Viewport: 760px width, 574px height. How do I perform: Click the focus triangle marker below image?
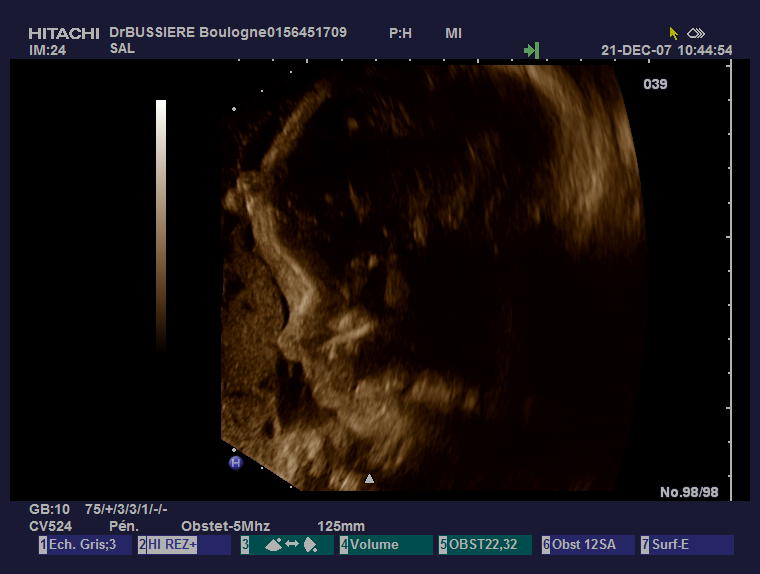click(369, 479)
